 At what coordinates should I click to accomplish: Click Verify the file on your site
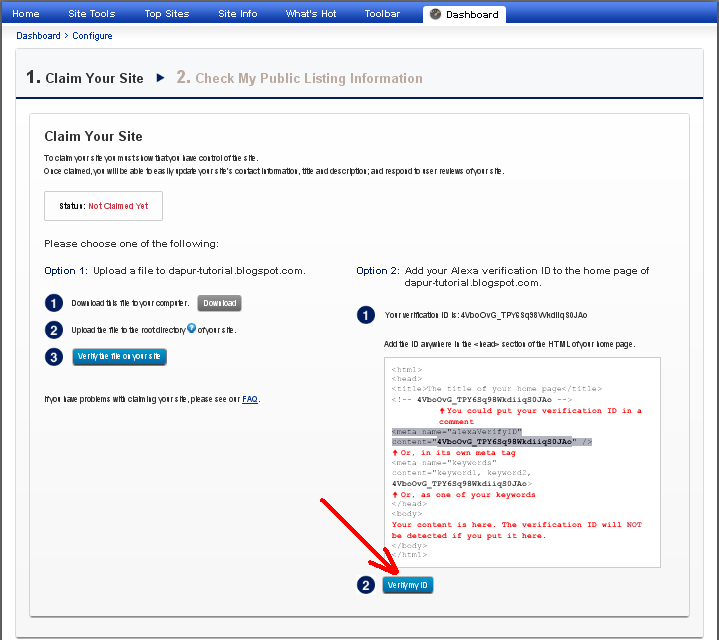click(x=119, y=356)
